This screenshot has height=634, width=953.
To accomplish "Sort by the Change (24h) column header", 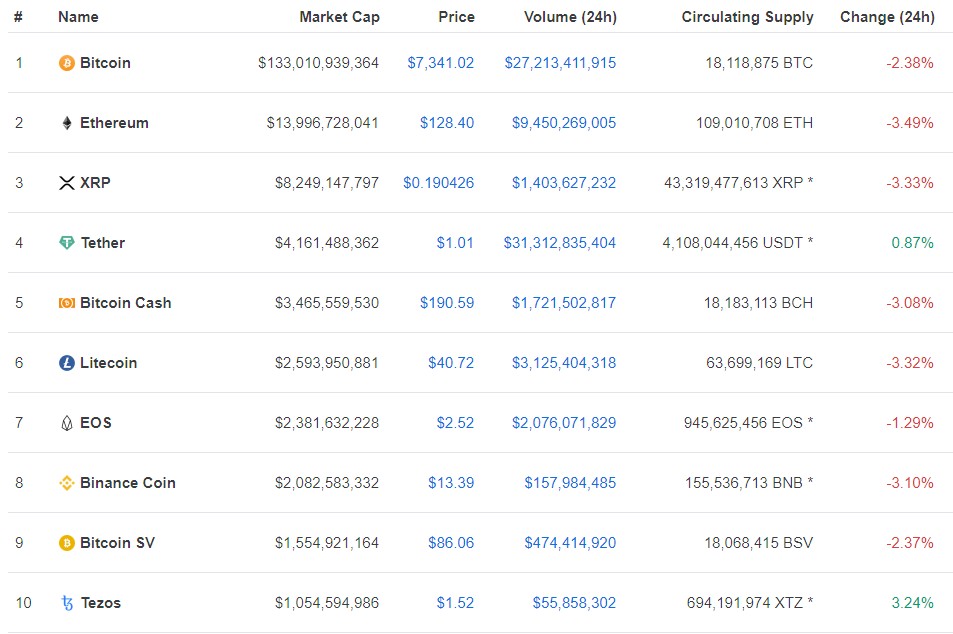I will (x=887, y=17).
